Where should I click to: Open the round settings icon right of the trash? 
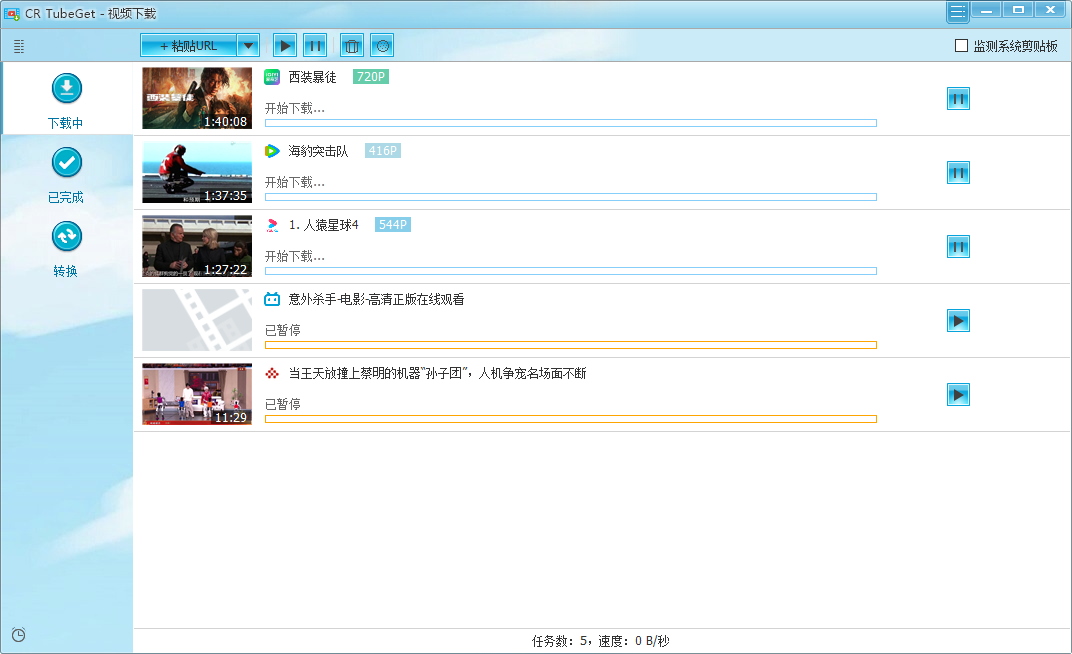pos(381,45)
